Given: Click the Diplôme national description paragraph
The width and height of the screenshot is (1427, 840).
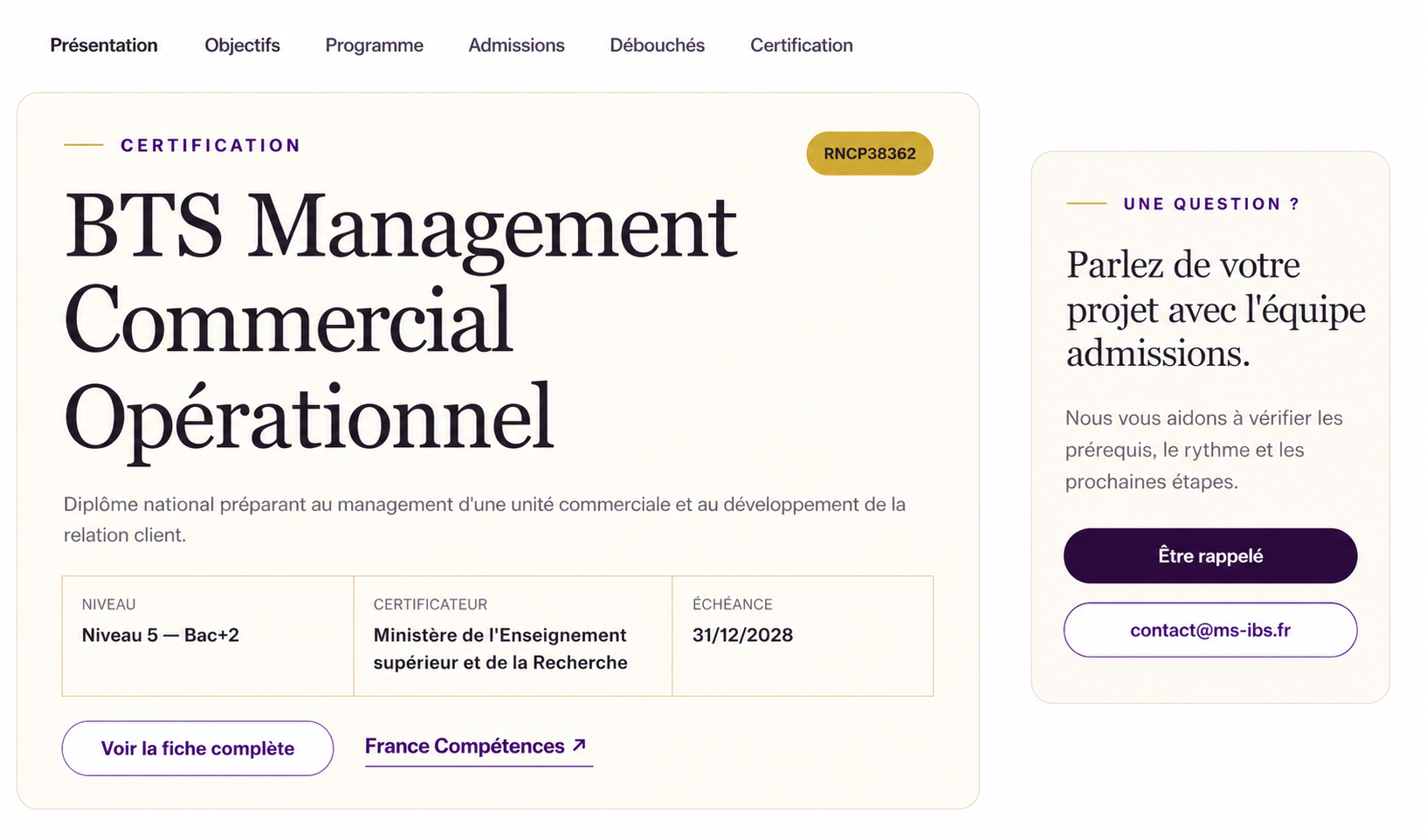Looking at the screenshot, I should (x=485, y=520).
